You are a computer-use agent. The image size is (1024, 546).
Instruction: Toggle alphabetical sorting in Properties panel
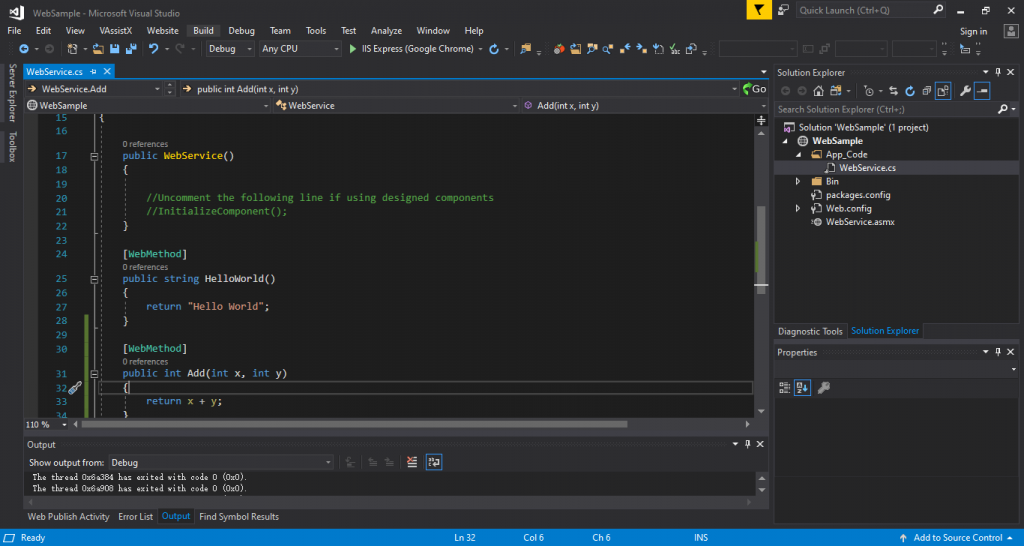pos(802,388)
